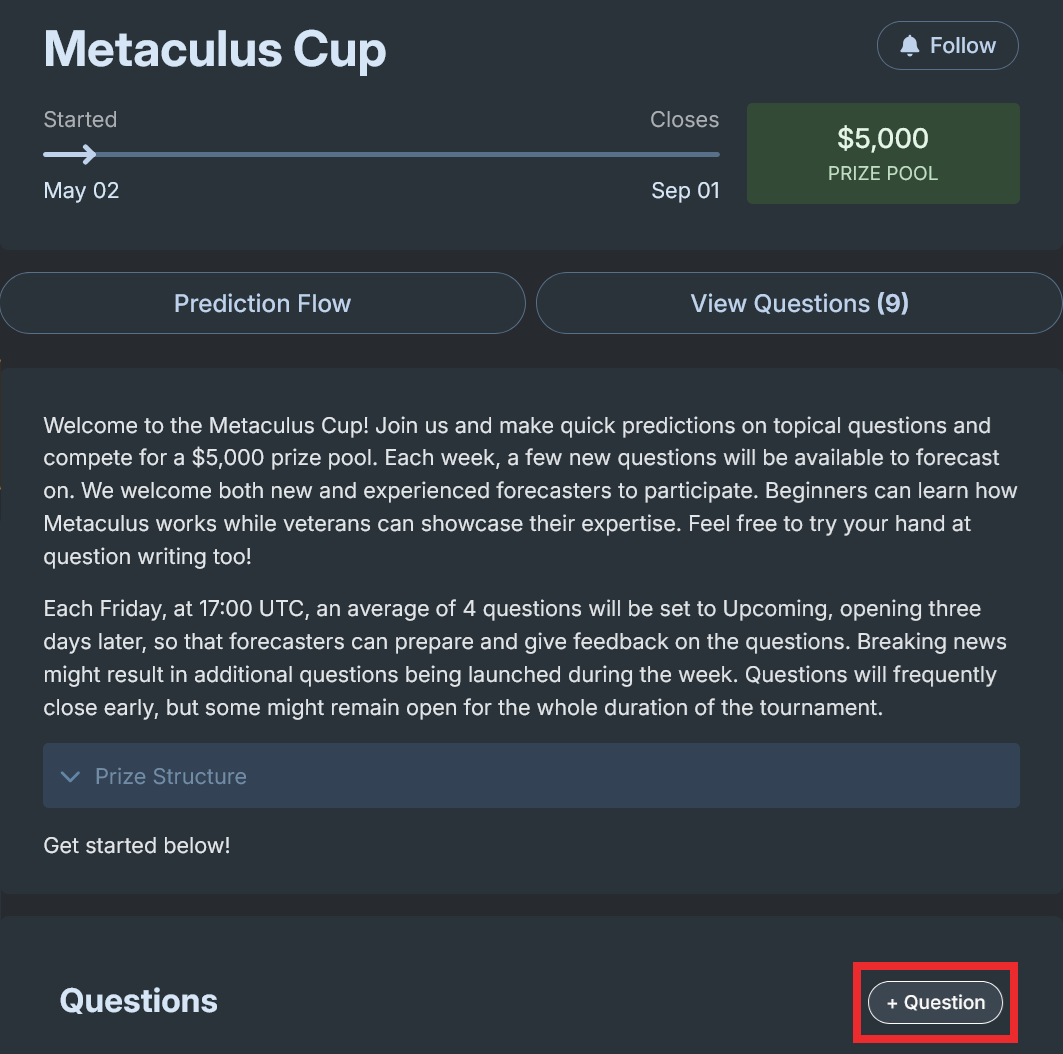Click the chevron beside Prize Structure
The image size is (1063, 1054).
tap(69, 775)
